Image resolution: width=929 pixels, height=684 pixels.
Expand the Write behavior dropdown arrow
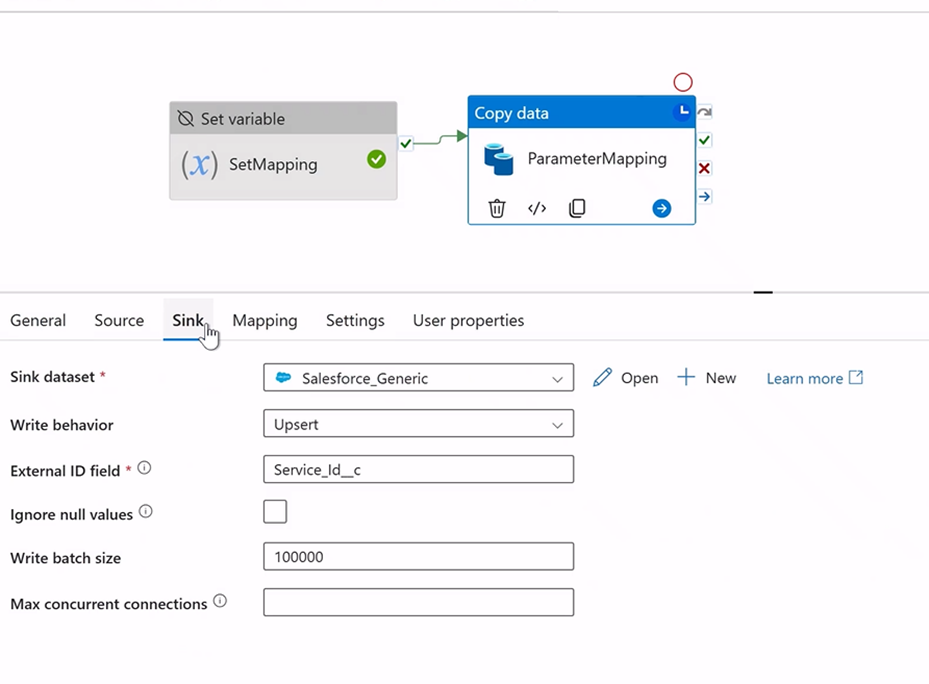(x=557, y=425)
